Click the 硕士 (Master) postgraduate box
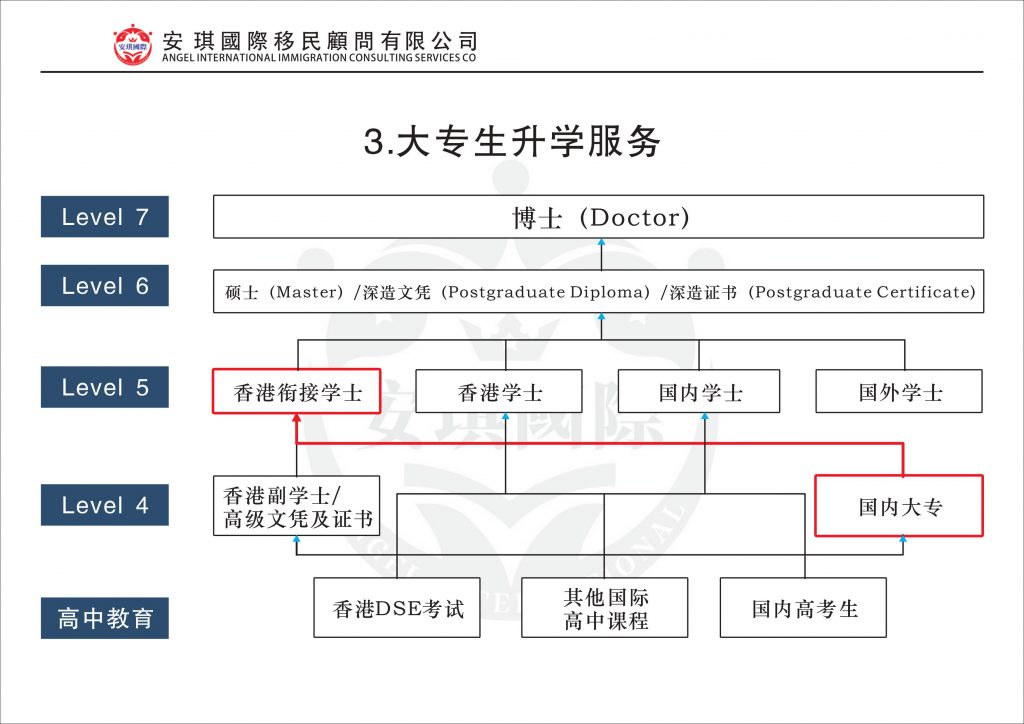This screenshot has width=1024, height=724. (599, 292)
